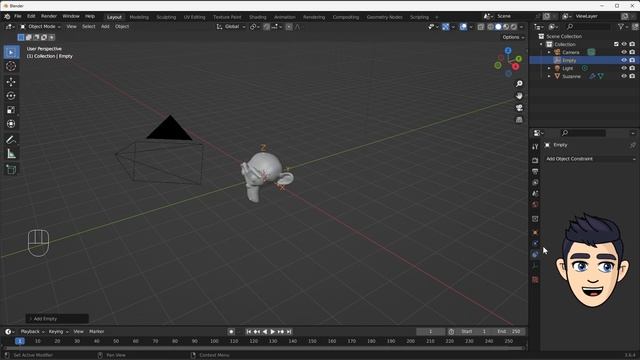
Task: Click the zoom magnifier in viewport
Action: 519,84
